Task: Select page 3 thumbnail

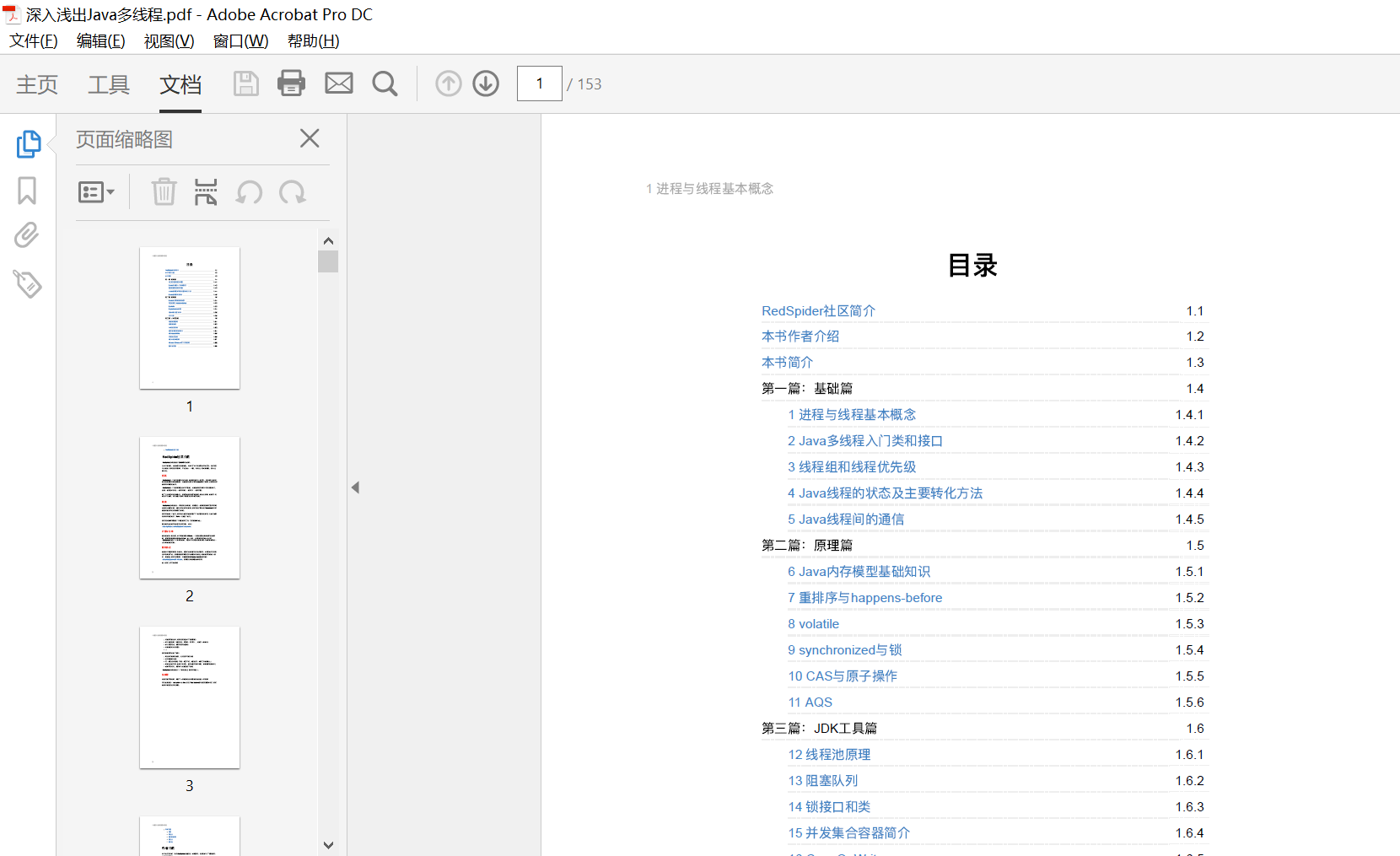Action: 190,697
